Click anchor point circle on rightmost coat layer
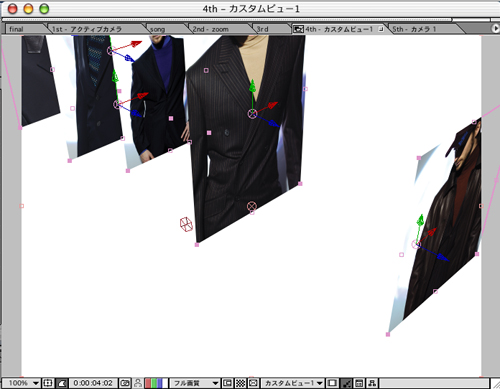Viewport: 500px width, 389px height. pyautogui.click(x=416, y=245)
